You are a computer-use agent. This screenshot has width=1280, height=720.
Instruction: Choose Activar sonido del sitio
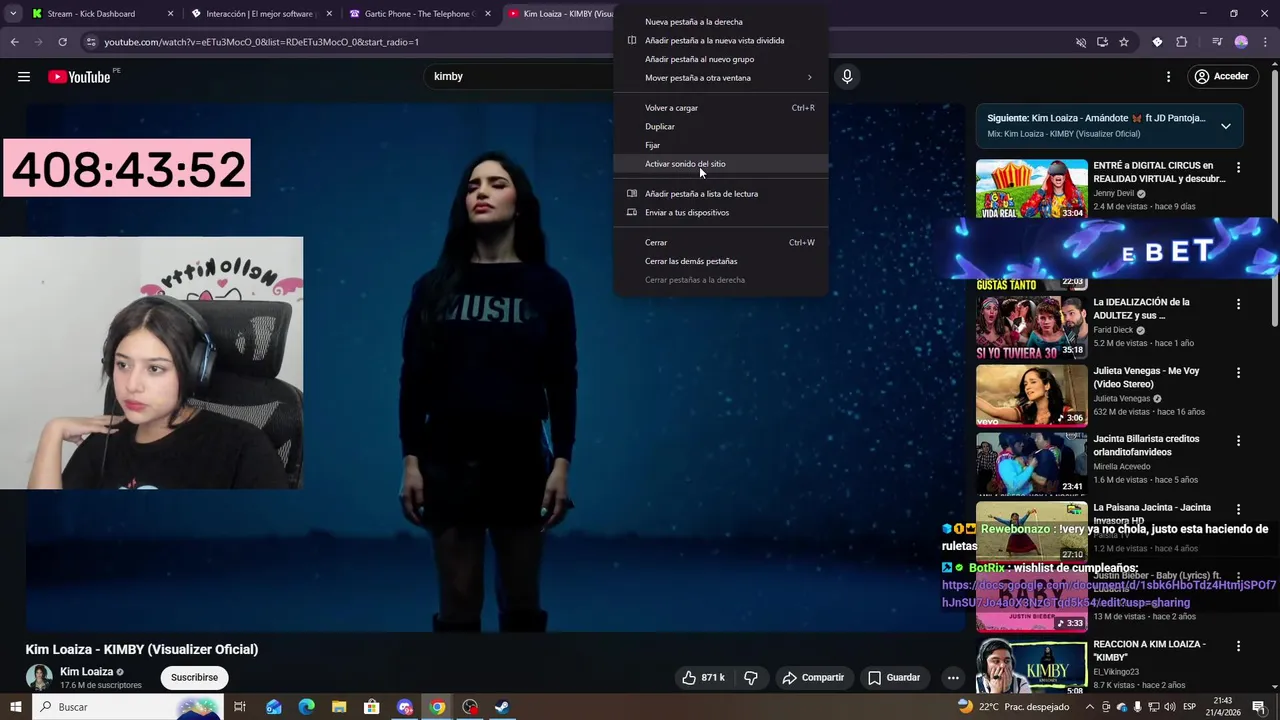(x=721, y=164)
